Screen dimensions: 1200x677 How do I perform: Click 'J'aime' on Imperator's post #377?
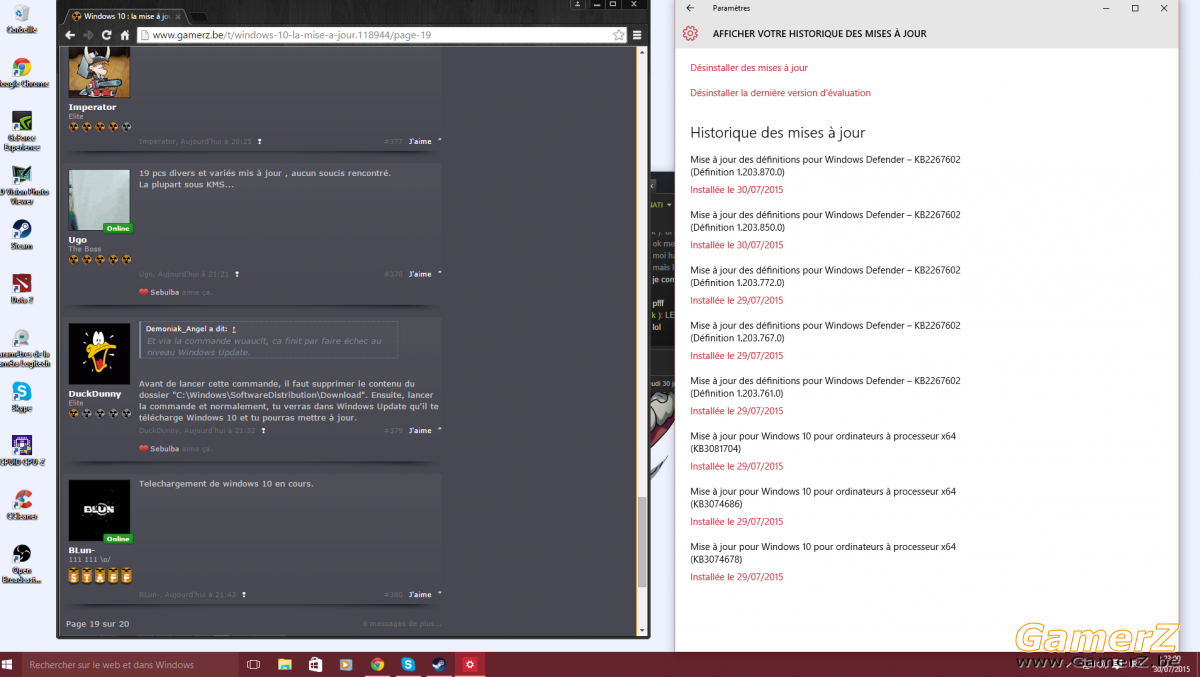pyautogui.click(x=420, y=142)
